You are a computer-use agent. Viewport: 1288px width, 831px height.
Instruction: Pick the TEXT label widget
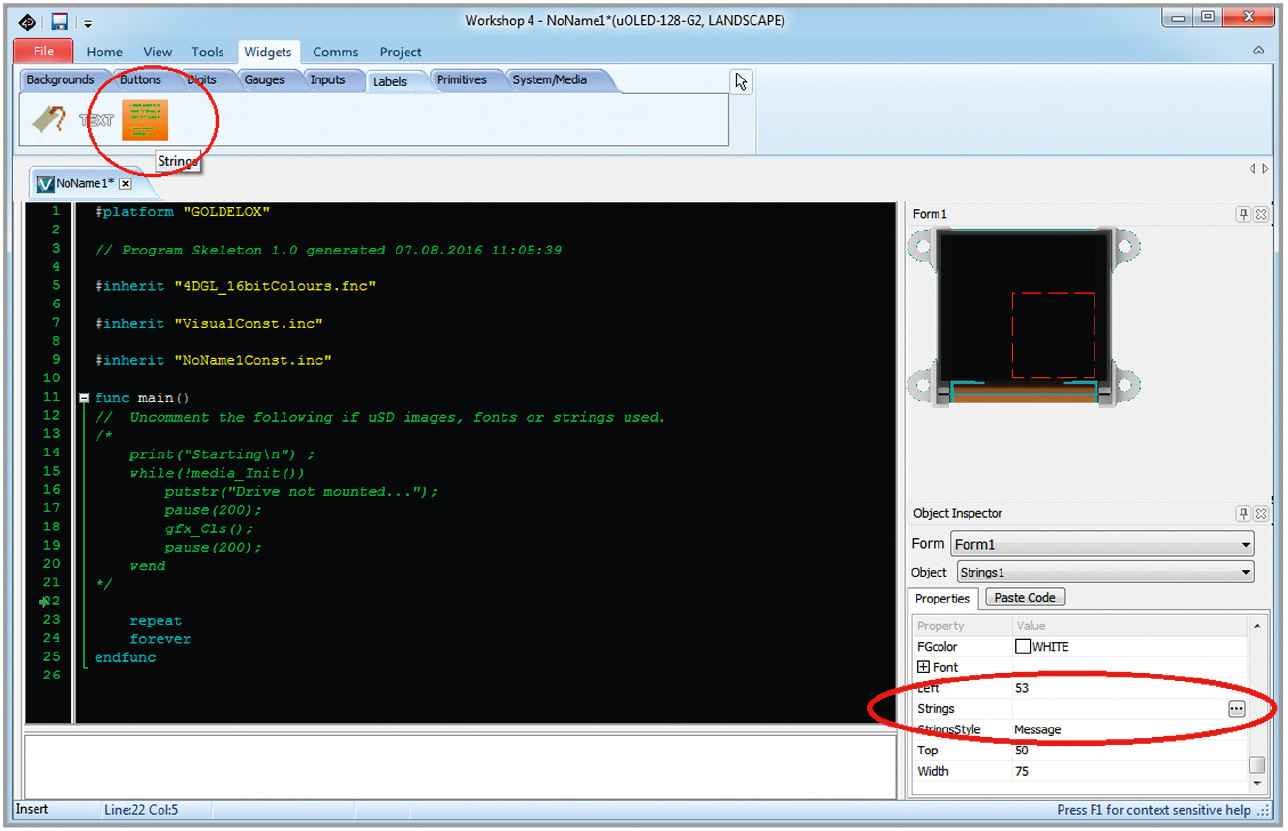point(97,120)
